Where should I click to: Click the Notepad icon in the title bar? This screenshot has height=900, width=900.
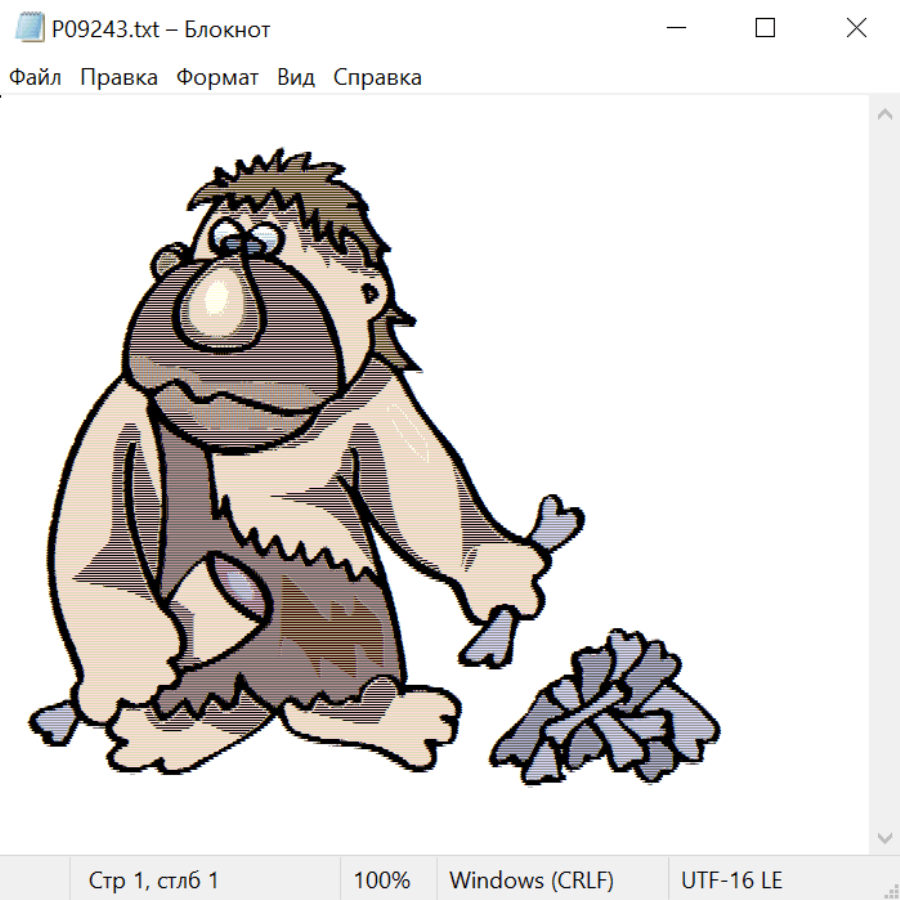pyautogui.click(x=30, y=29)
